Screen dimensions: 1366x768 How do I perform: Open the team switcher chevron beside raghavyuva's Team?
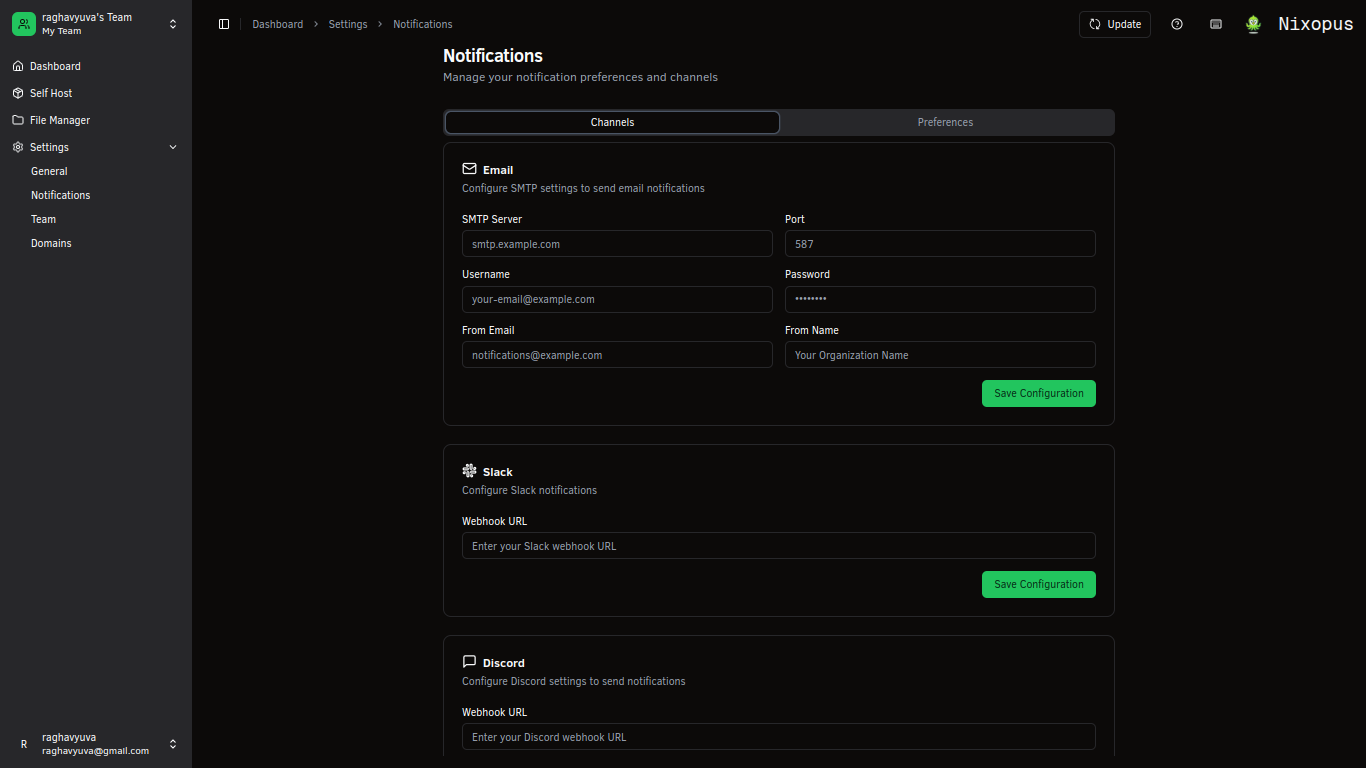point(173,24)
